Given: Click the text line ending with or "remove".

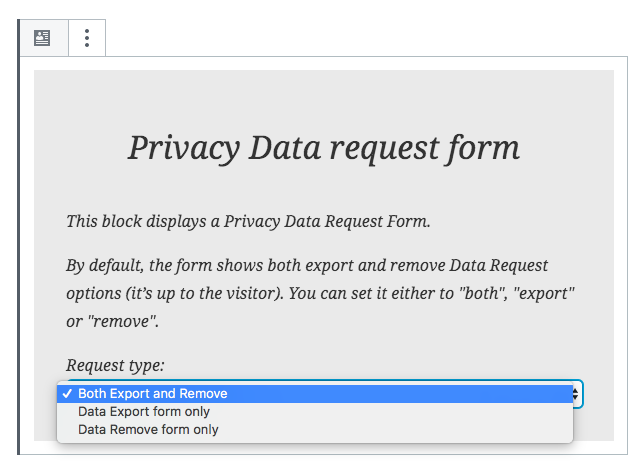Looking at the screenshot, I should click(112, 321).
